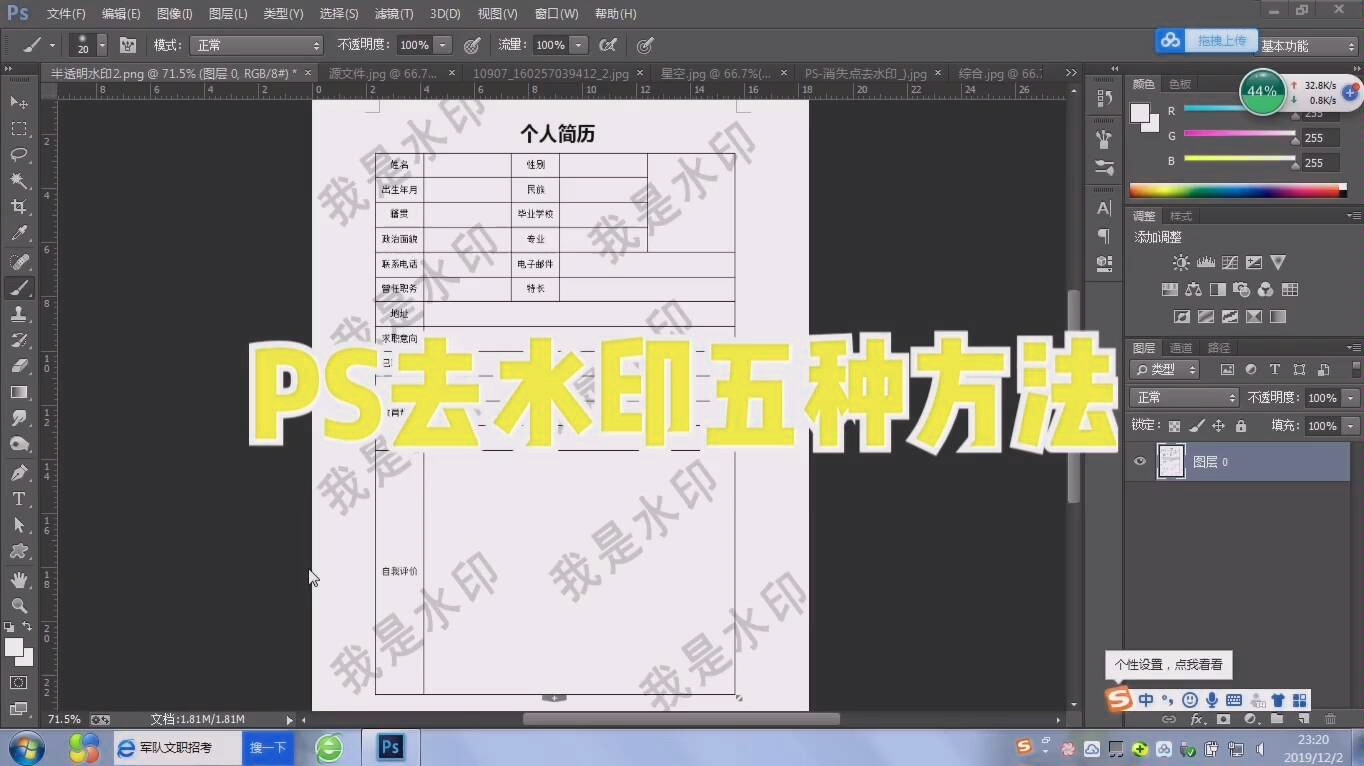Select the Move tool
This screenshot has height=766, width=1364.
tap(19, 103)
